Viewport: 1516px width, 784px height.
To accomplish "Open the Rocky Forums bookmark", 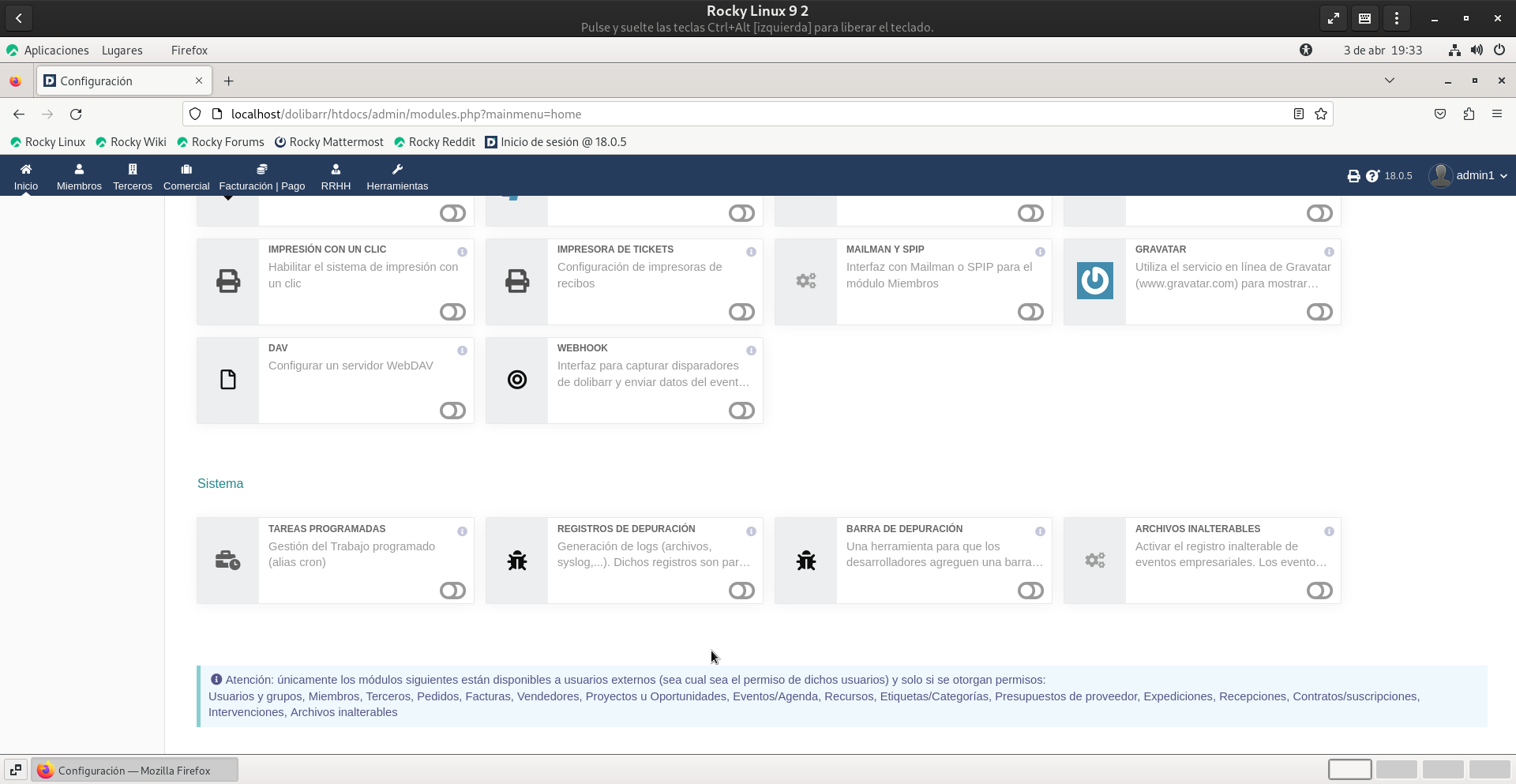I will click(220, 142).
